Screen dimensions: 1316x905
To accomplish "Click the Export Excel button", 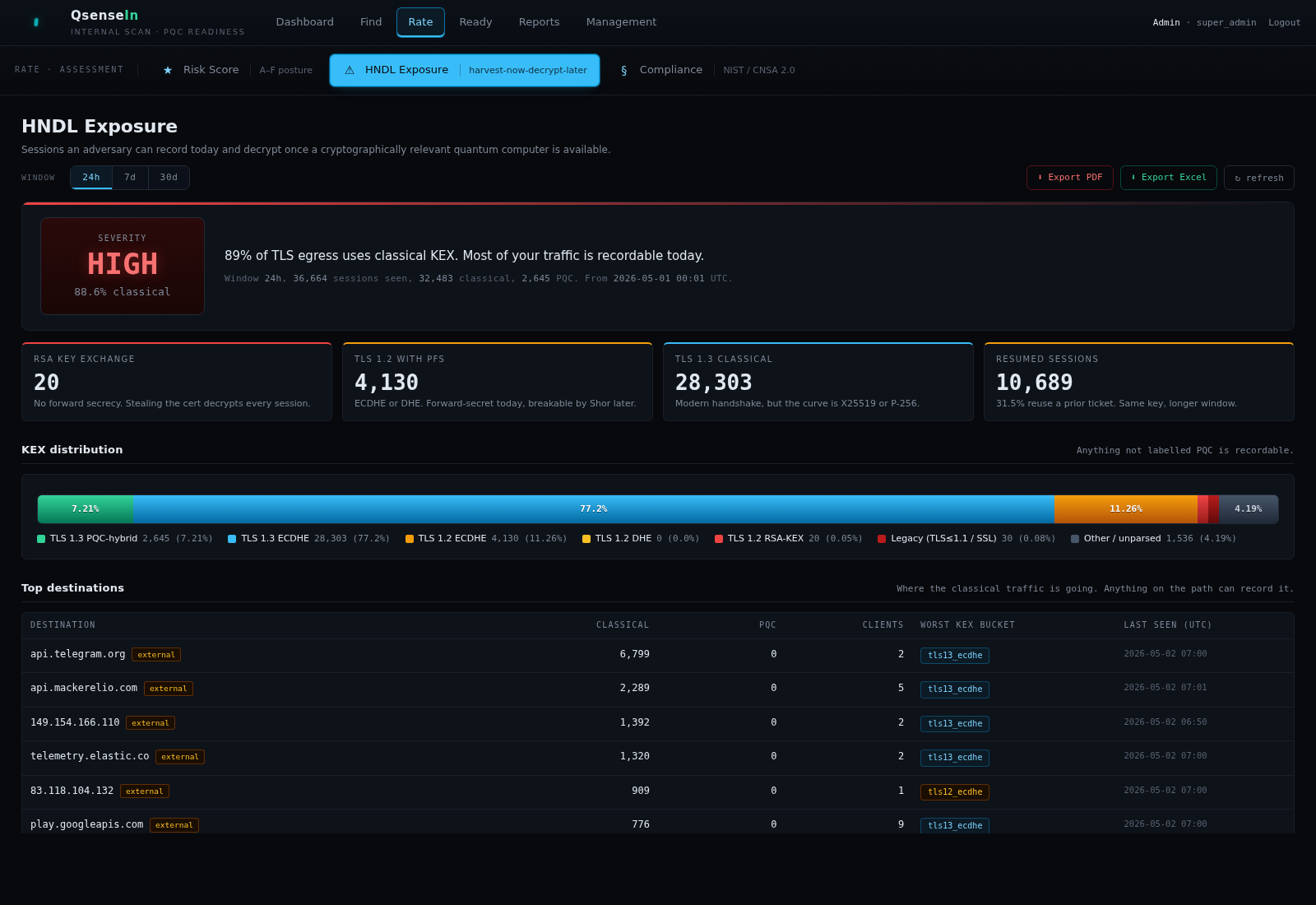I will coord(1168,178).
